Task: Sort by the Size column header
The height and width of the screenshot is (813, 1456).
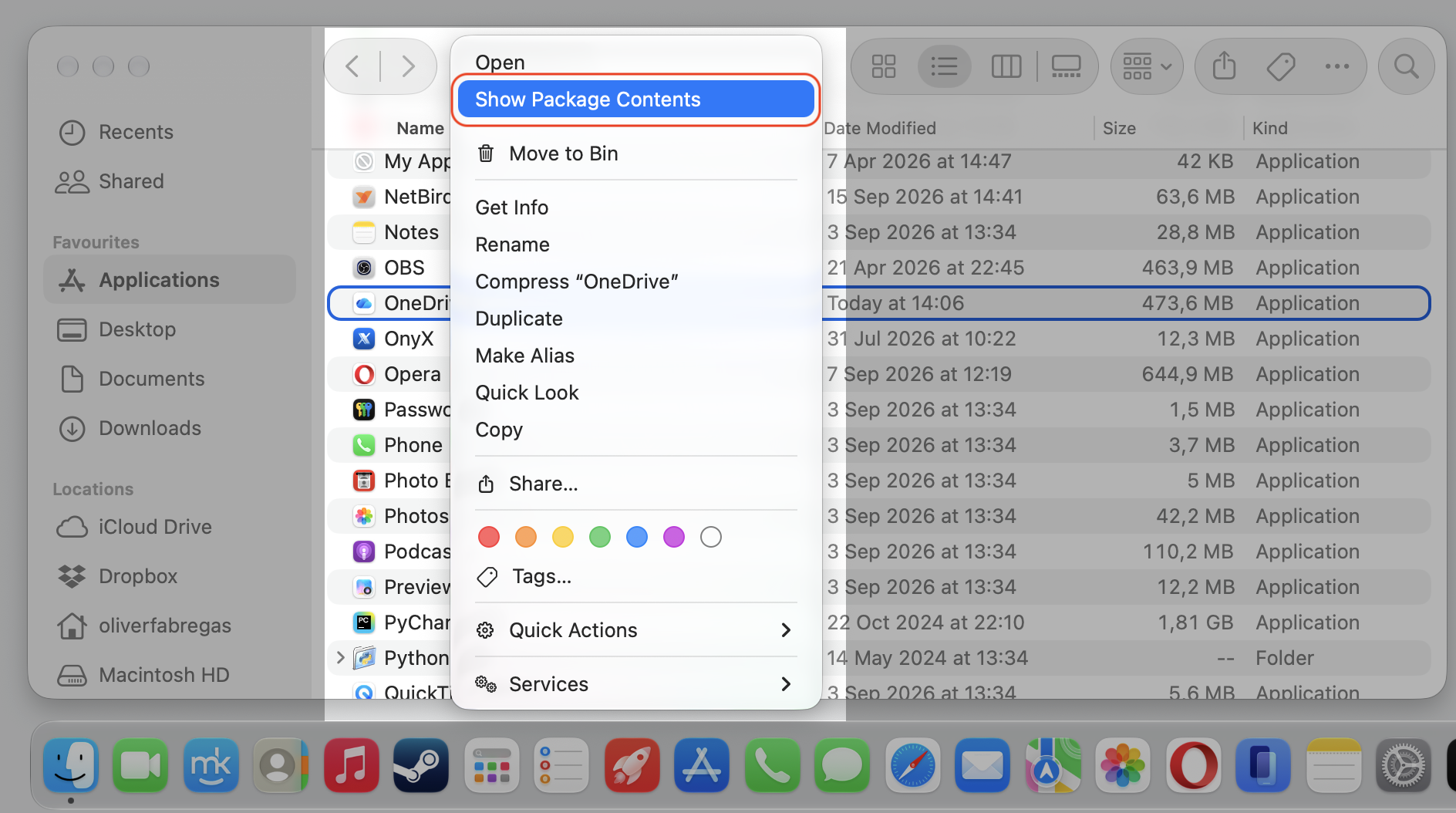Action: [x=1119, y=128]
